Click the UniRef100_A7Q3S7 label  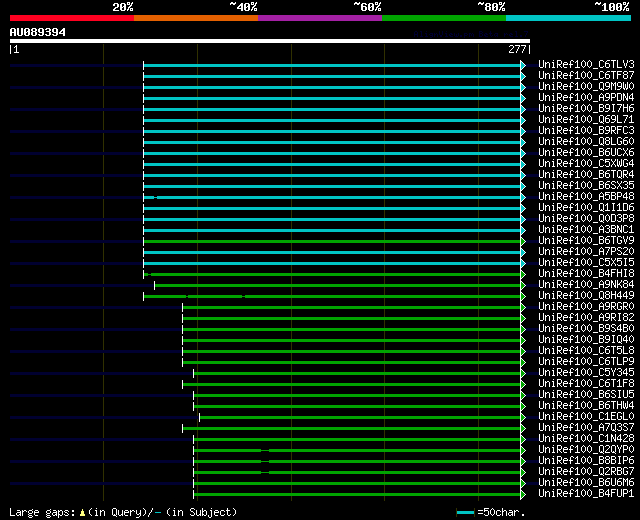(x=586, y=428)
